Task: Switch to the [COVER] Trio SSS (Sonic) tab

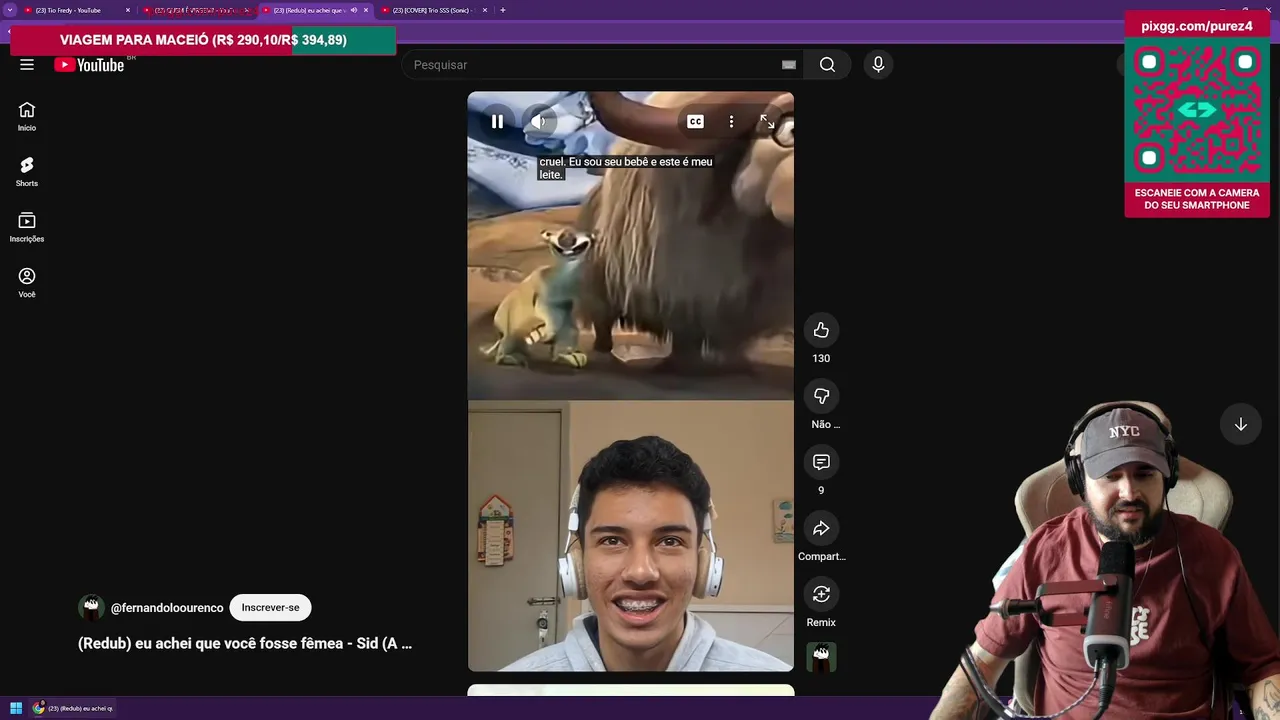Action: point(432,10)
